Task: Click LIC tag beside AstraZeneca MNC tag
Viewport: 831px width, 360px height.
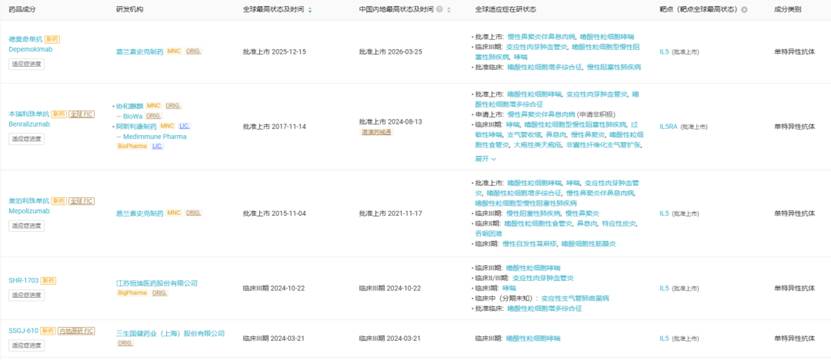Action: pos(184,126)
